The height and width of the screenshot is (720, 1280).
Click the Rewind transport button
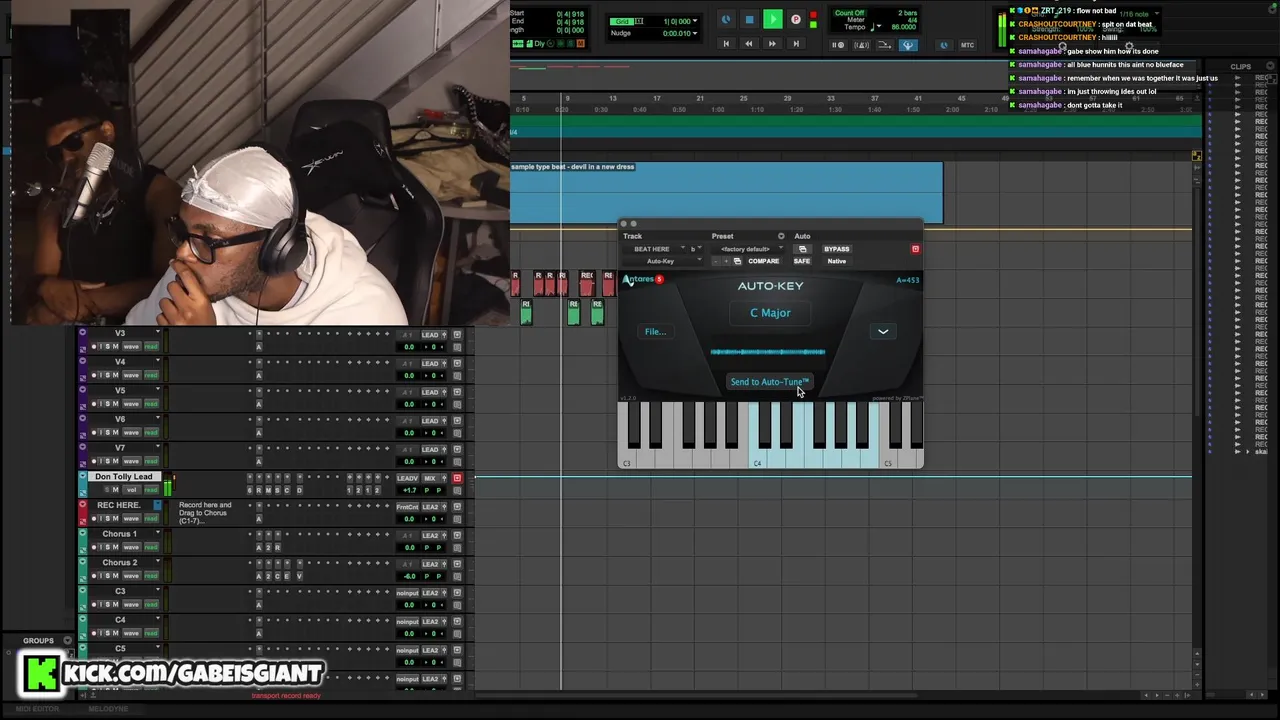(749, 44)
